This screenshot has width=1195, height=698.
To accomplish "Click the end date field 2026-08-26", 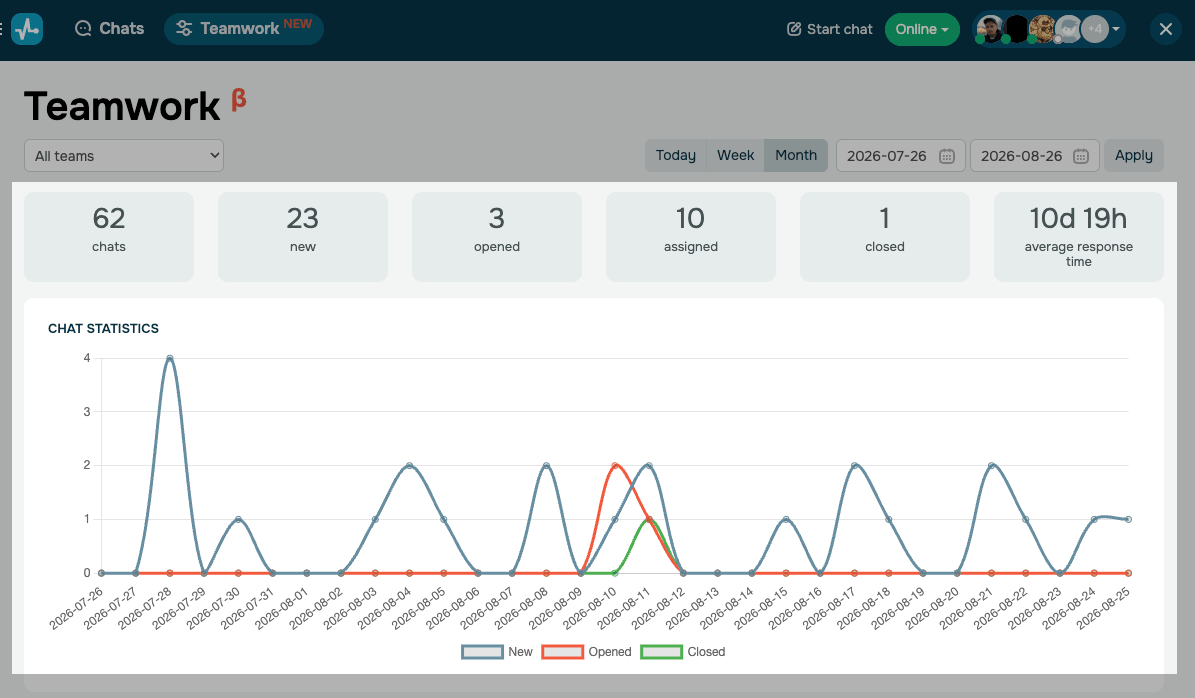I will click(x=1035, y=155).
